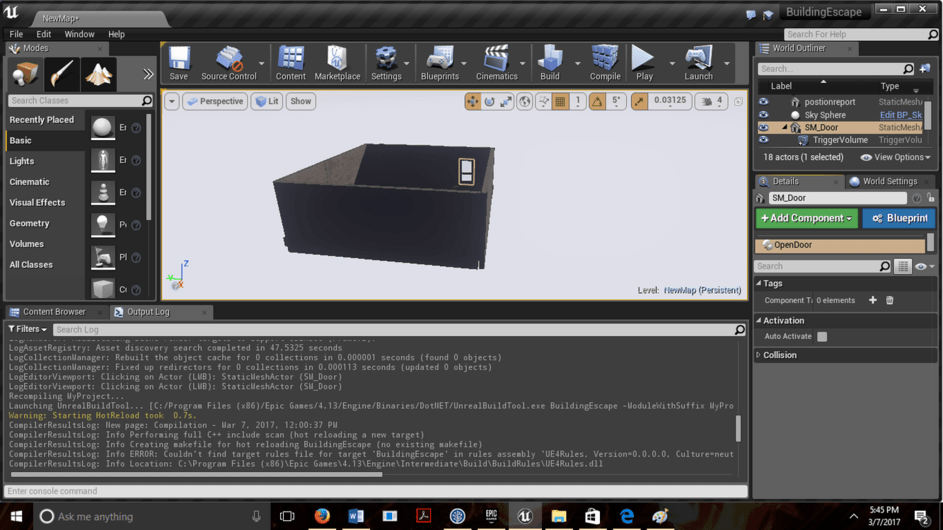Clear Component Tags with trash icon

889,300
